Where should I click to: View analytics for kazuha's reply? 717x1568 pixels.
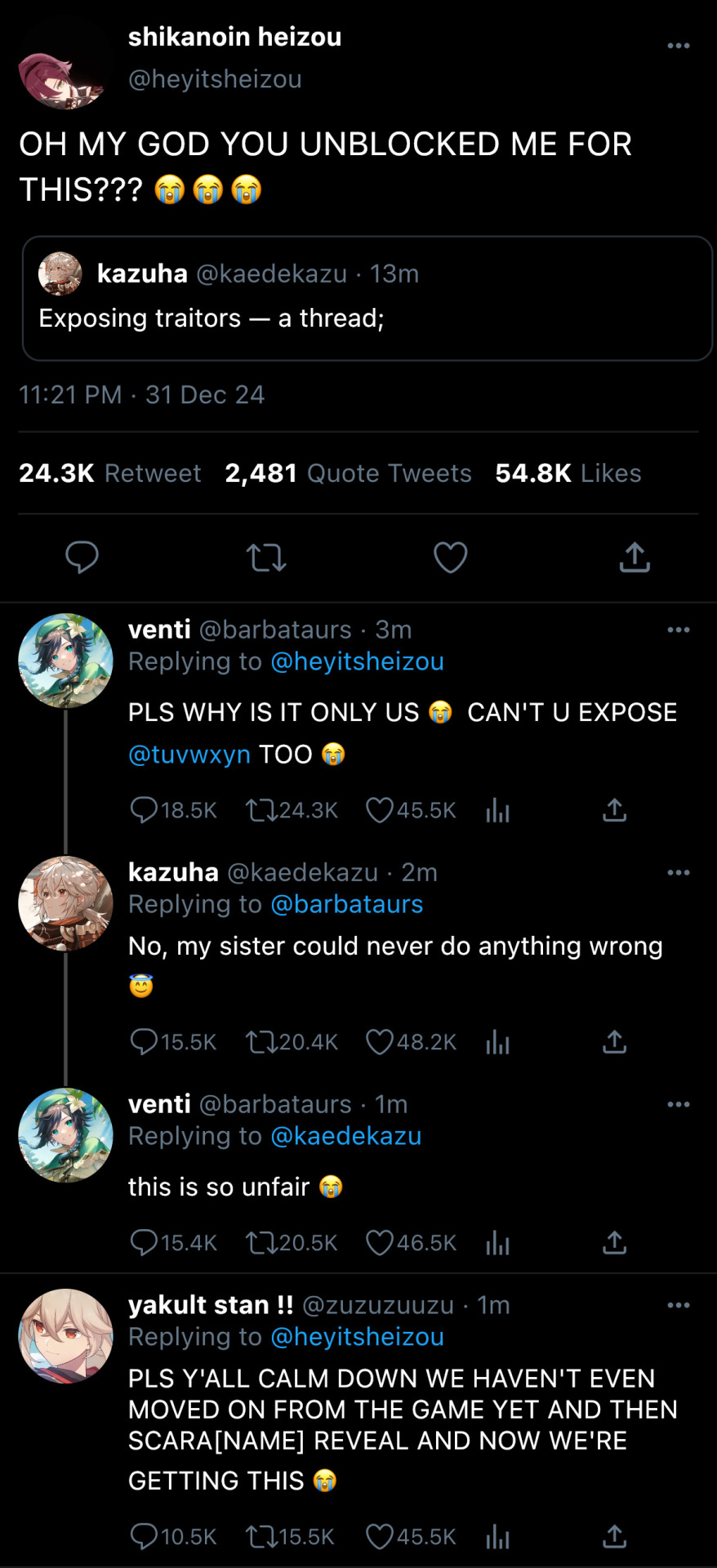[x=497, y=1042]
